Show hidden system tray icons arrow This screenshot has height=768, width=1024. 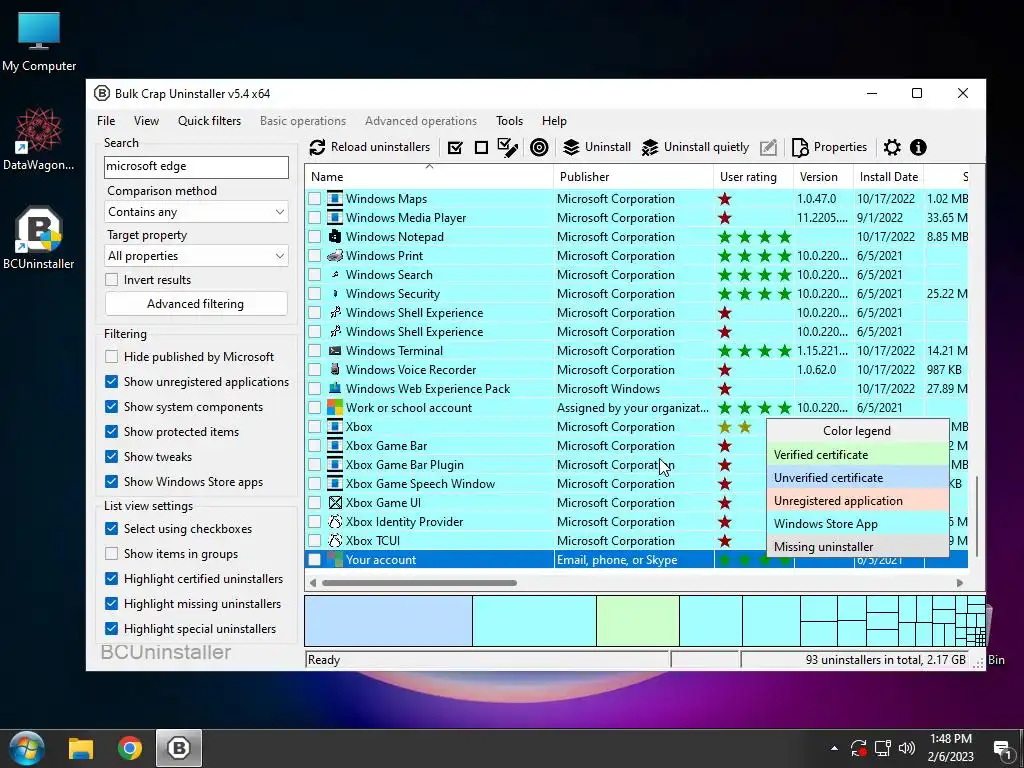tap(834, 748)
